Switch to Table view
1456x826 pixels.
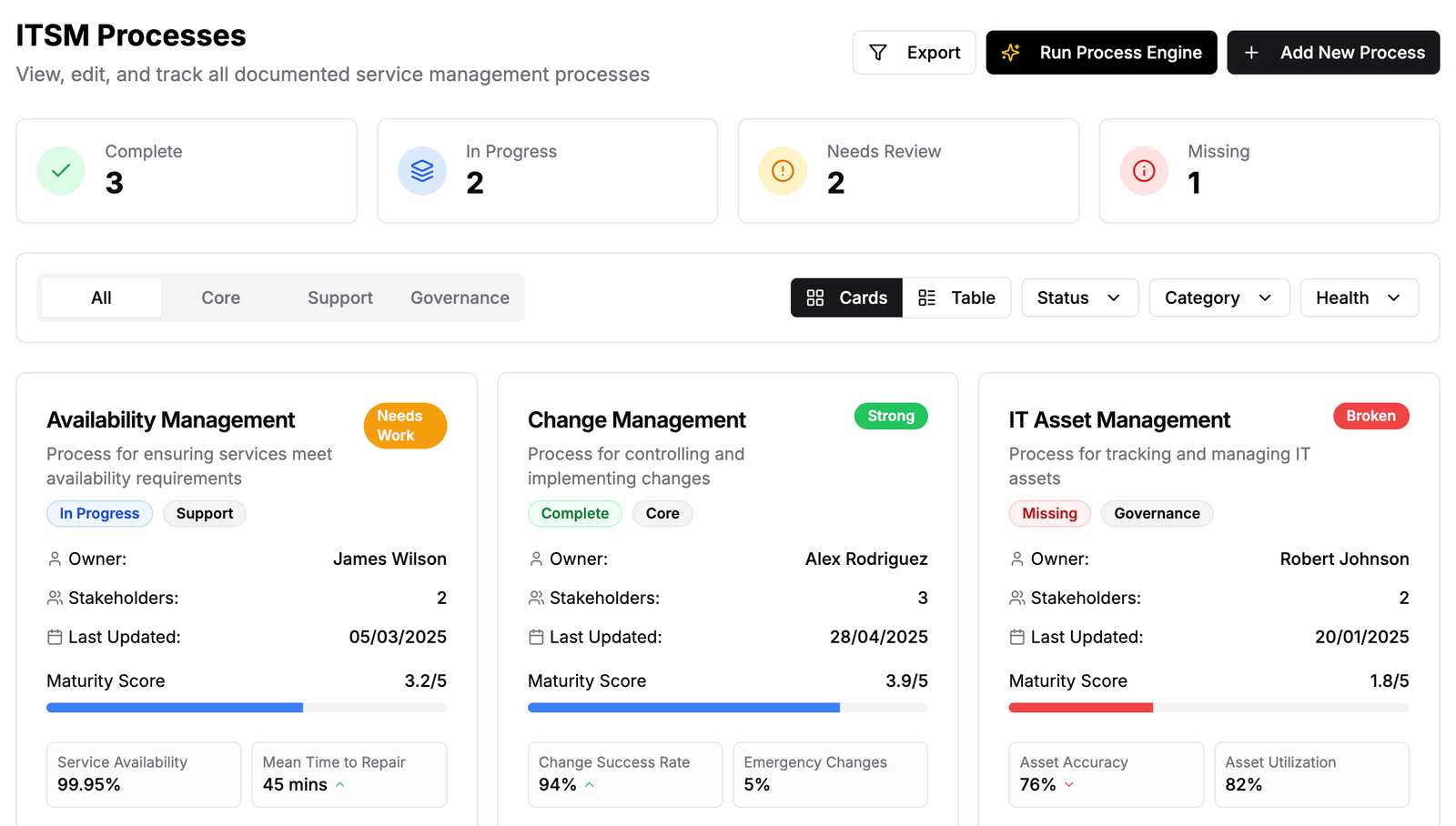point(956,297)
